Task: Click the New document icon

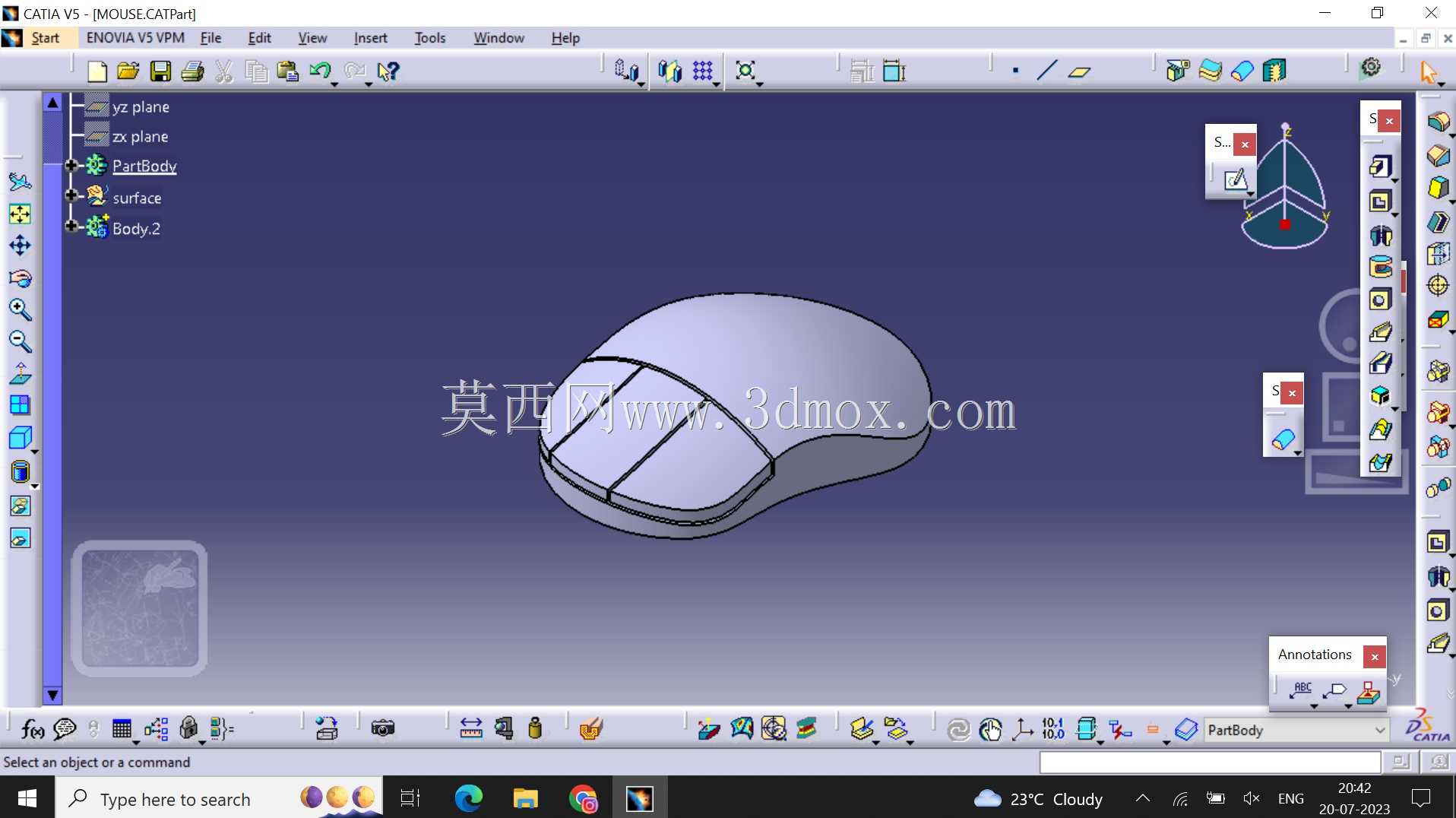Action: pyautogui.click(x=97, y=71)
